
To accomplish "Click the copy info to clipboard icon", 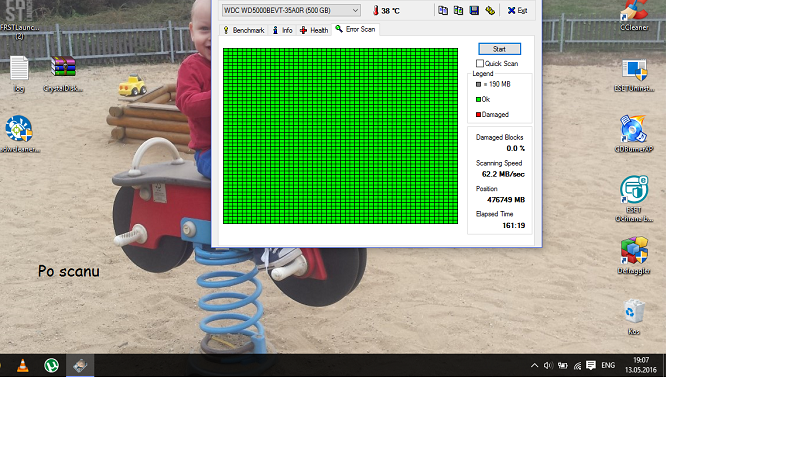I will [443, 10].
